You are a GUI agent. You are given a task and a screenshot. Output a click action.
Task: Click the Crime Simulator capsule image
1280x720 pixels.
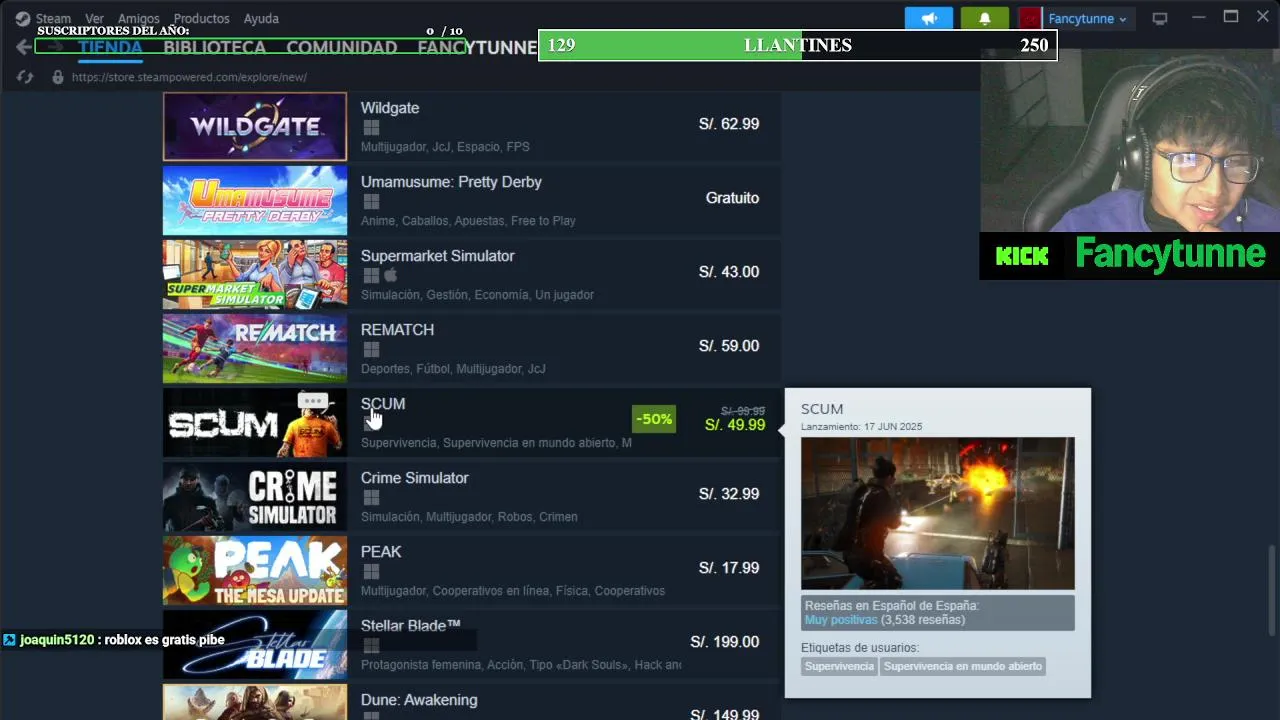click(x=255, y=496)
